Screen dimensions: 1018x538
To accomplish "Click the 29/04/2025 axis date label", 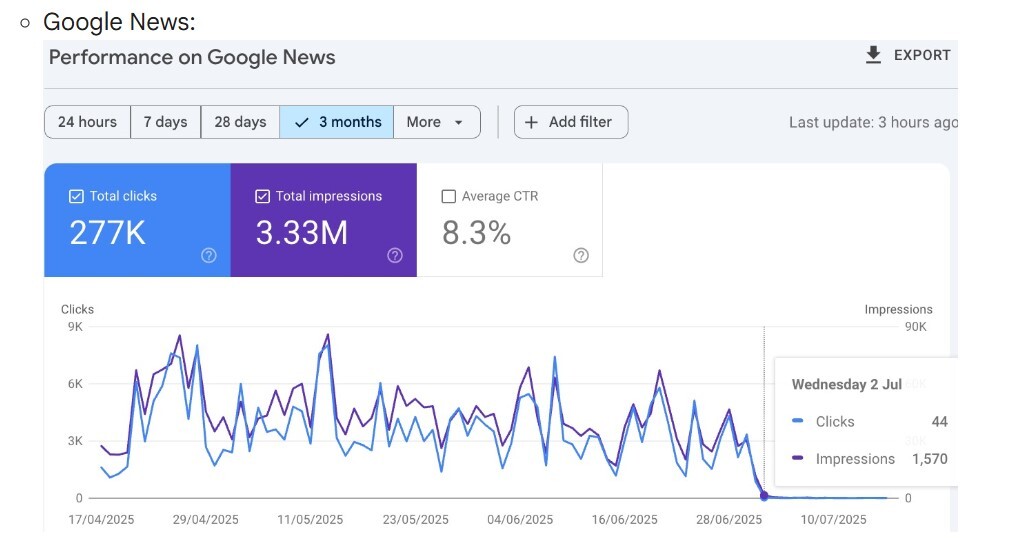I will click(206, 520).
